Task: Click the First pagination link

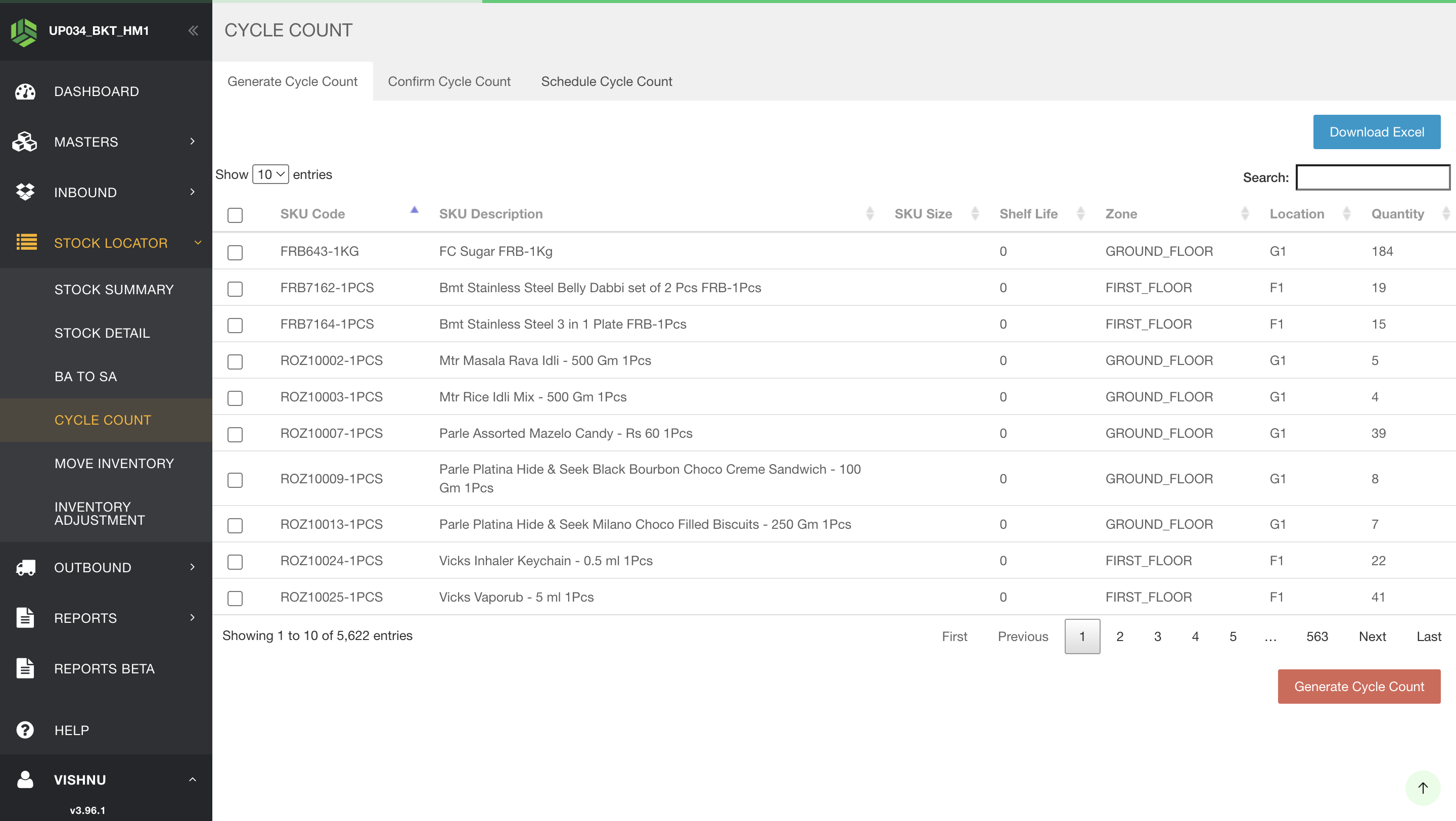Action: 954,636
